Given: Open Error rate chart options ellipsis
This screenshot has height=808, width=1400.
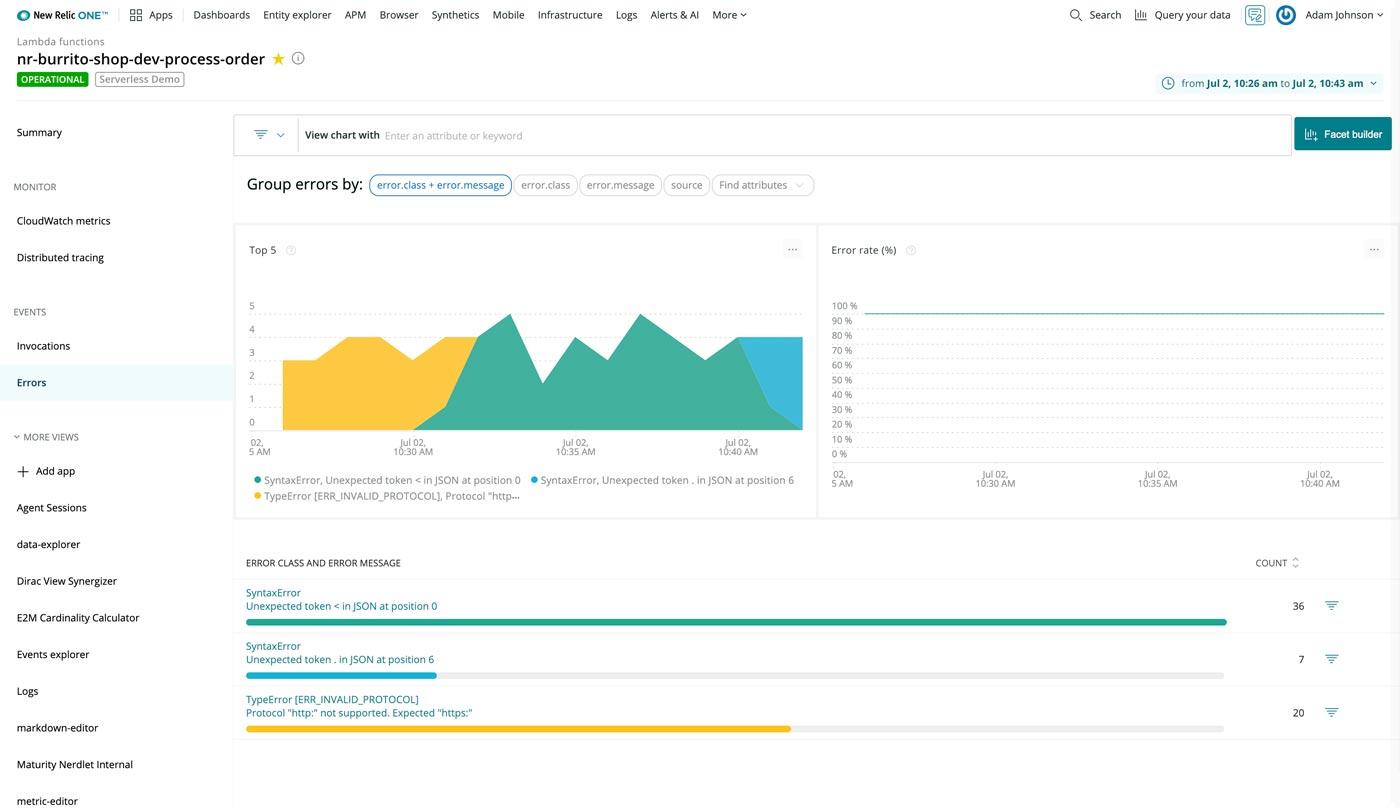Looking at the screenshot, I should point(1374,250).
